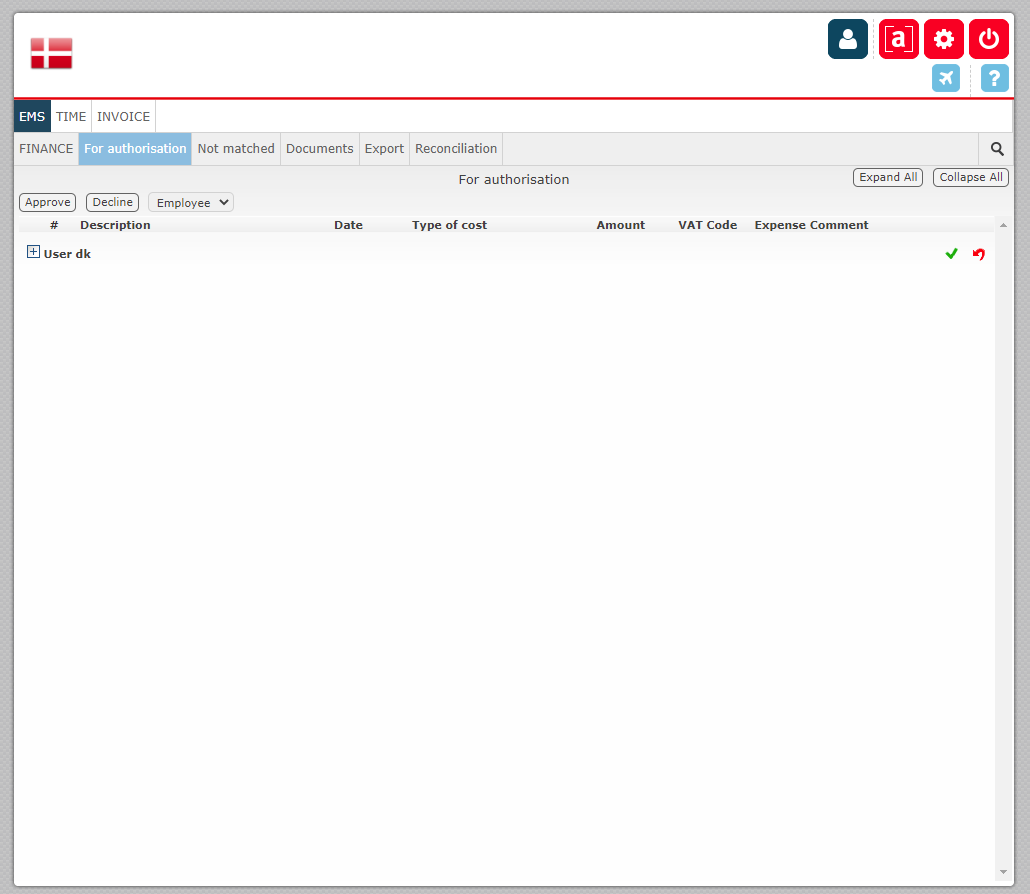The width and height of the screenshot is (1030, 894).
Task: Open the Employee dropdown
Action: coord(191,202)
